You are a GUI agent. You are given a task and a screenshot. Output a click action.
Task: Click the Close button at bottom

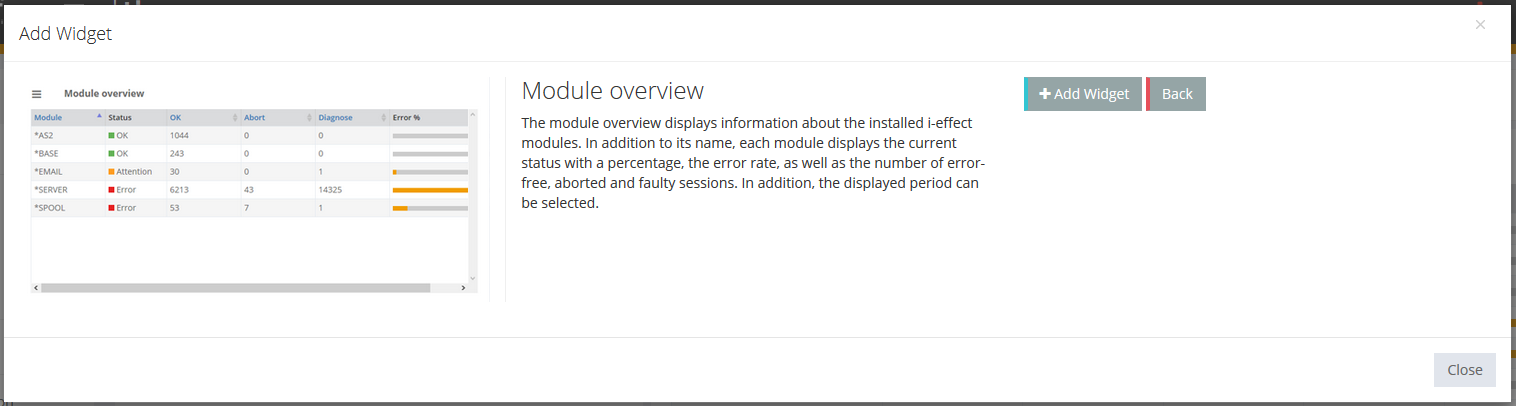click(x=1464, y=370)
